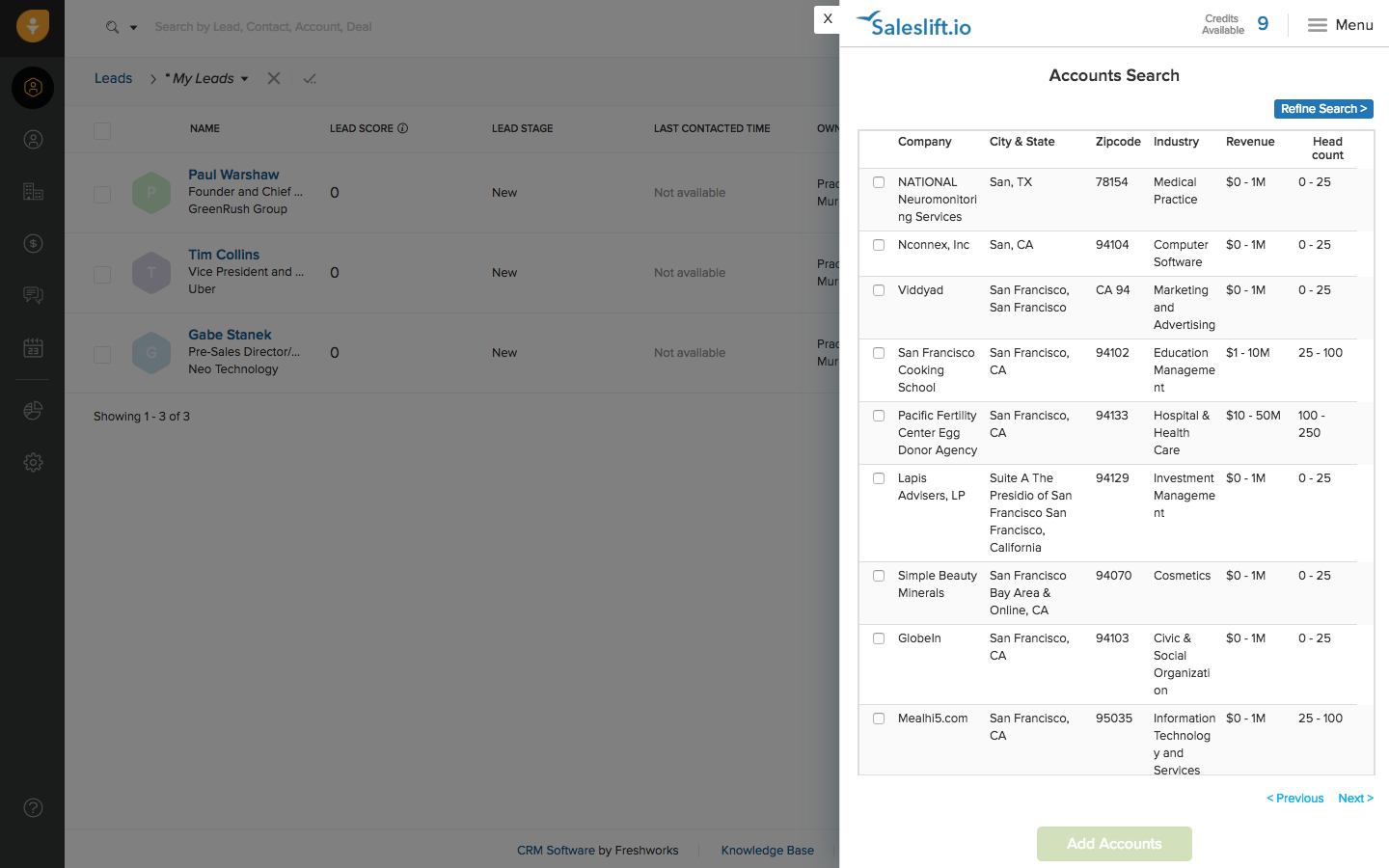Click the Lead Score info icon

403,128
